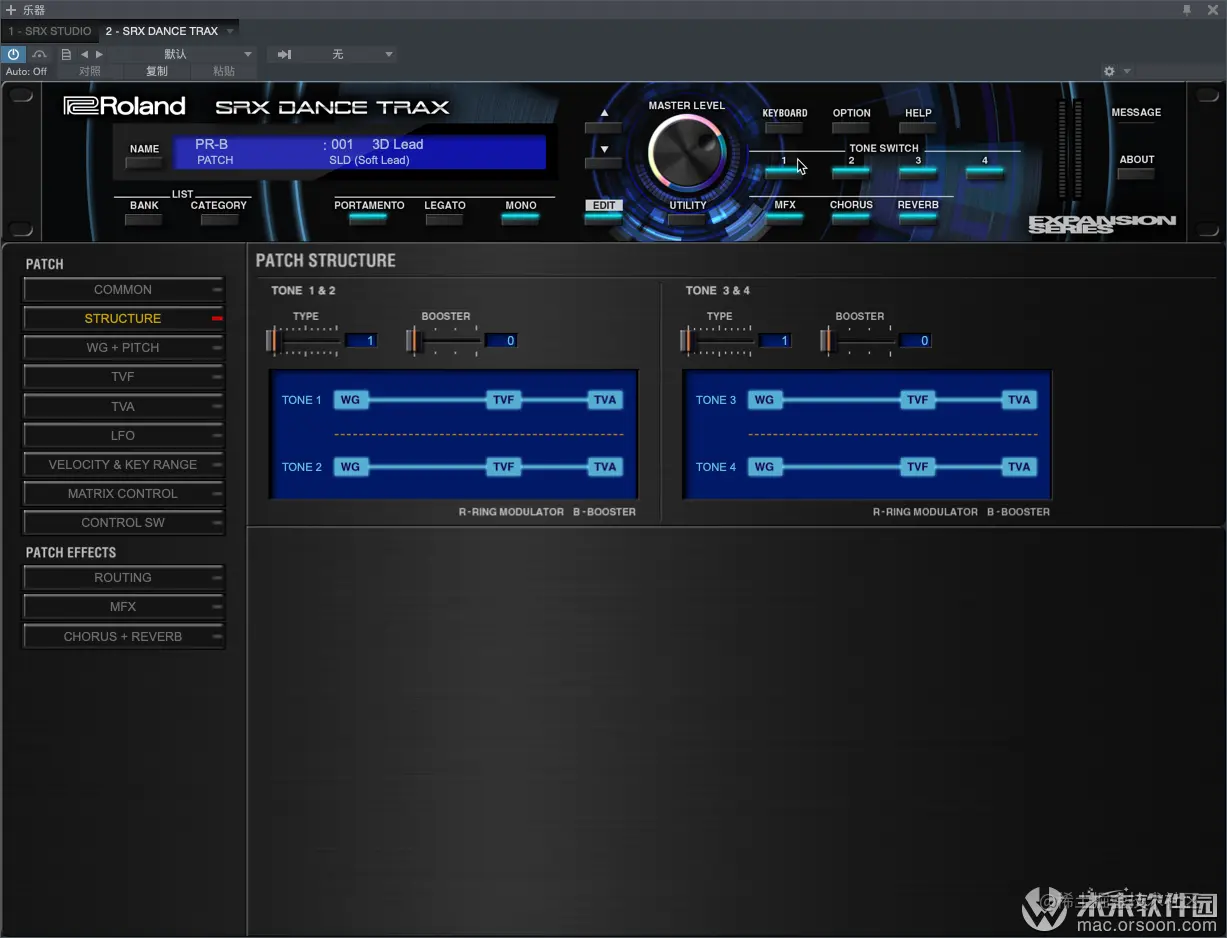
Task: Open the TVA page
Action: [x=123, y=407]
